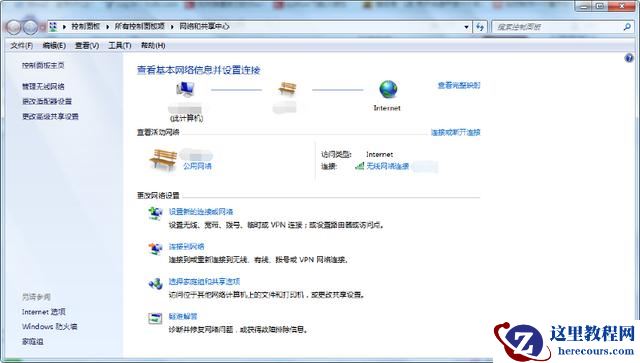
Task: Go to 控制面板主页 in sidebar
Action: (x=43, y=65)
